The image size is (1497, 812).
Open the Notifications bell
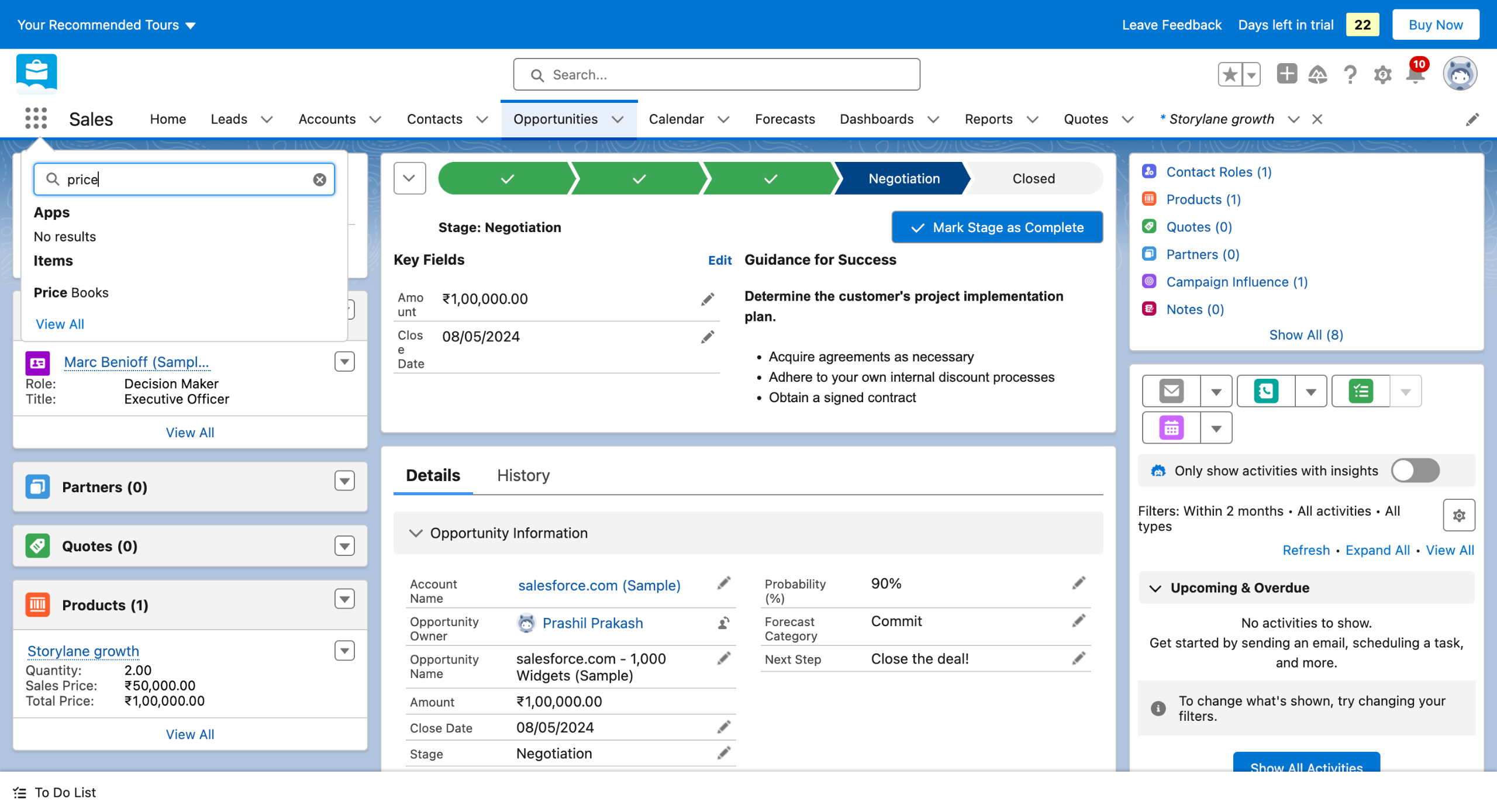1415,75
